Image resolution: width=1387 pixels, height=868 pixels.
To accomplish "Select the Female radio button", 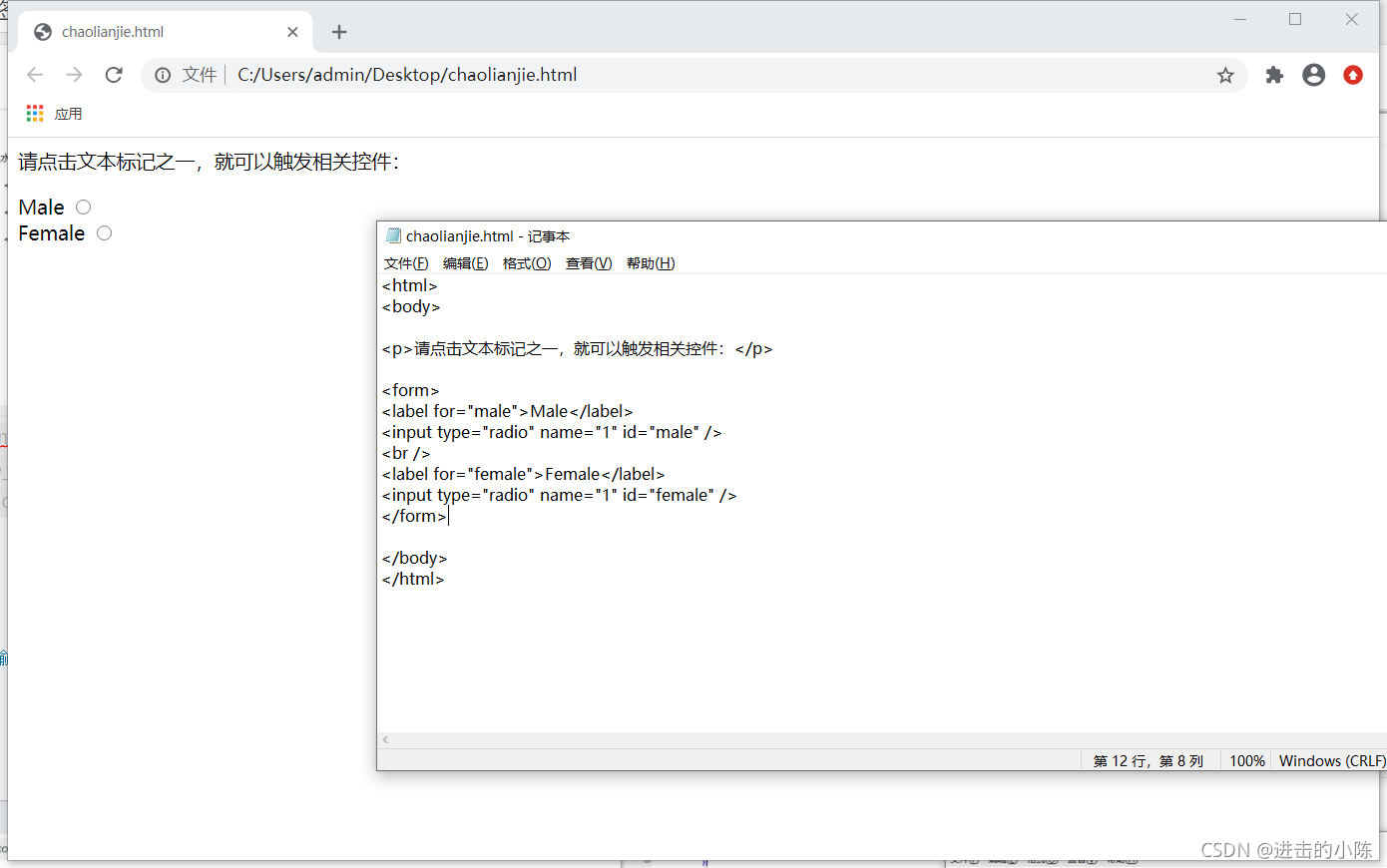I will (x=105, y=233).
